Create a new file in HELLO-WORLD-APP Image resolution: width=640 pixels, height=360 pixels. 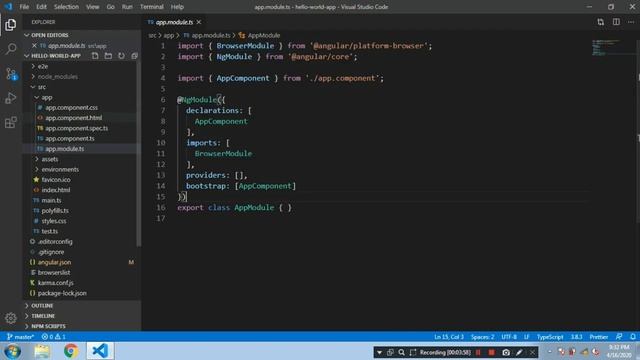(x=95, y=56)
